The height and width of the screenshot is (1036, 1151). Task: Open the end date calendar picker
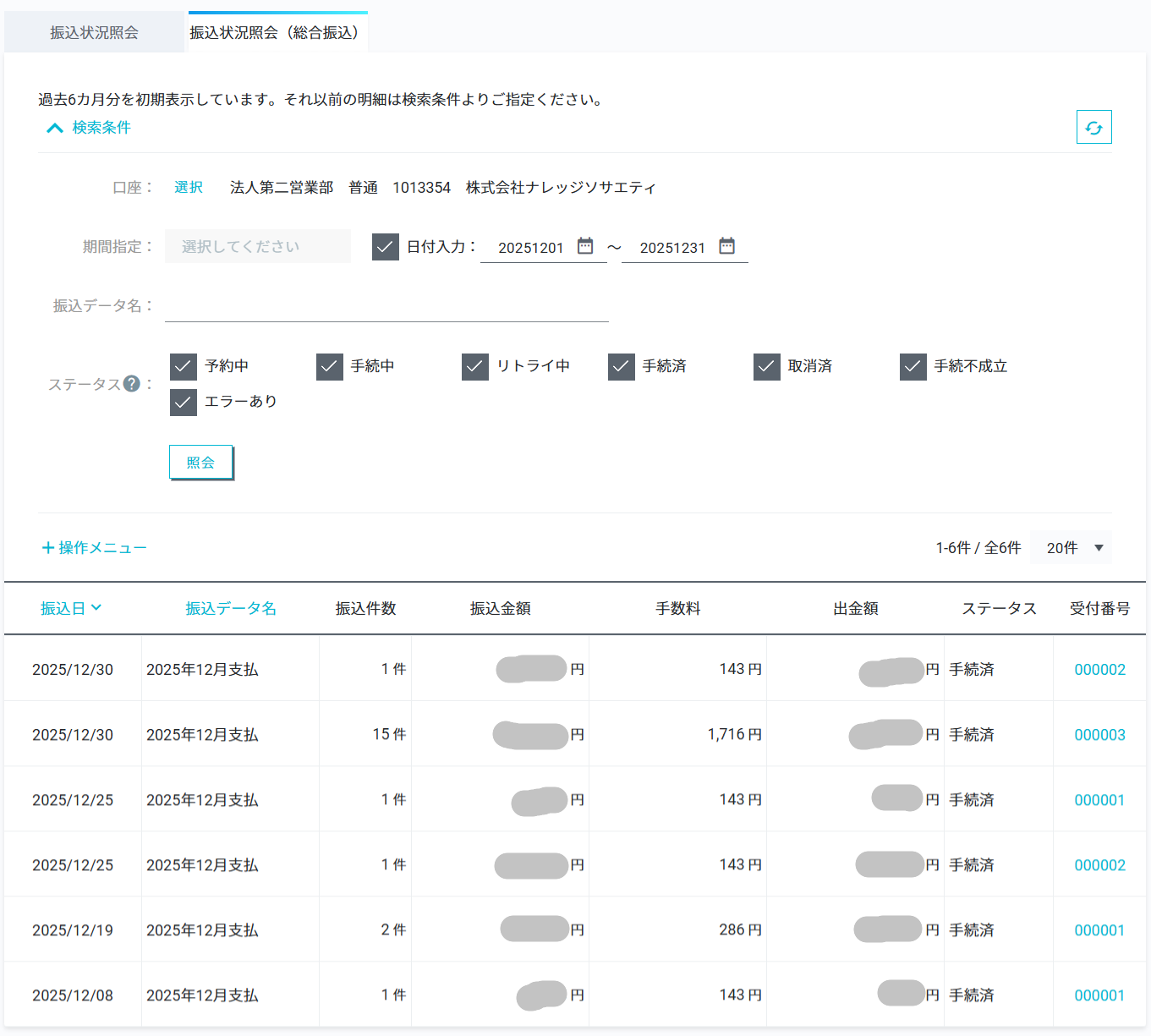[x=726, y=246]
